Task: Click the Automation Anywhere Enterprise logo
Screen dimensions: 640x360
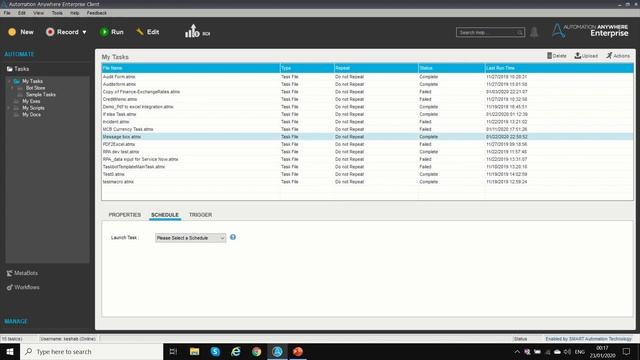Action: pos(590,31)
